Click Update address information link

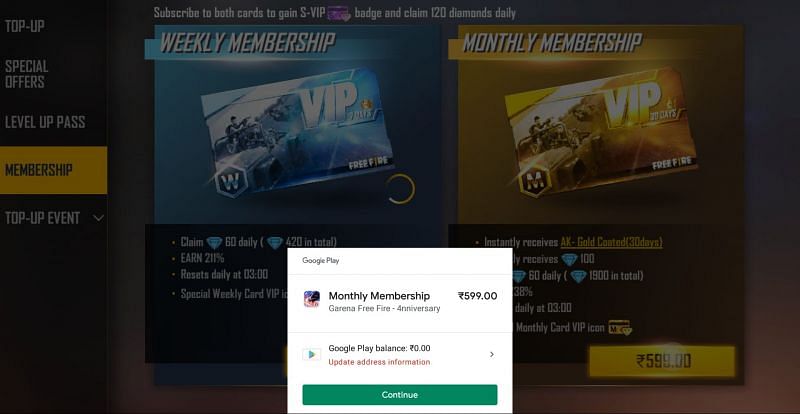[x=379, y=362]
